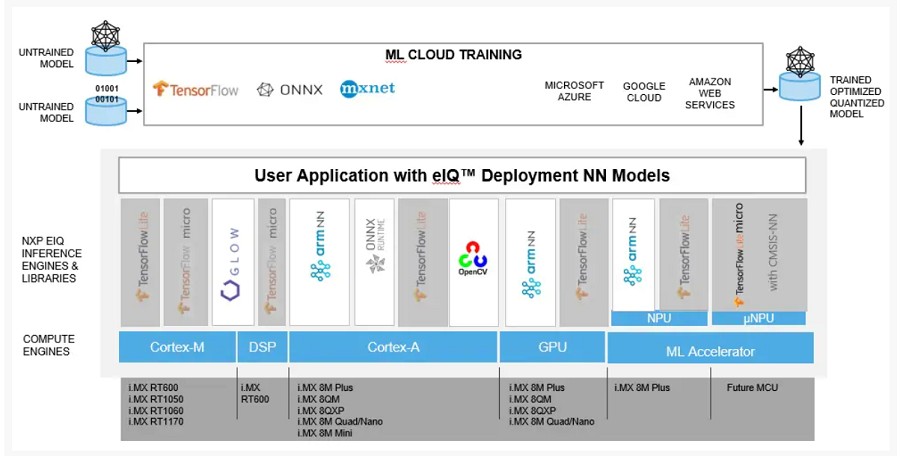Image resolution: width=900 pixels, height=456 pixels.
Task: Click the GOOGLE CLOUD text
Action: pos(644,92)
